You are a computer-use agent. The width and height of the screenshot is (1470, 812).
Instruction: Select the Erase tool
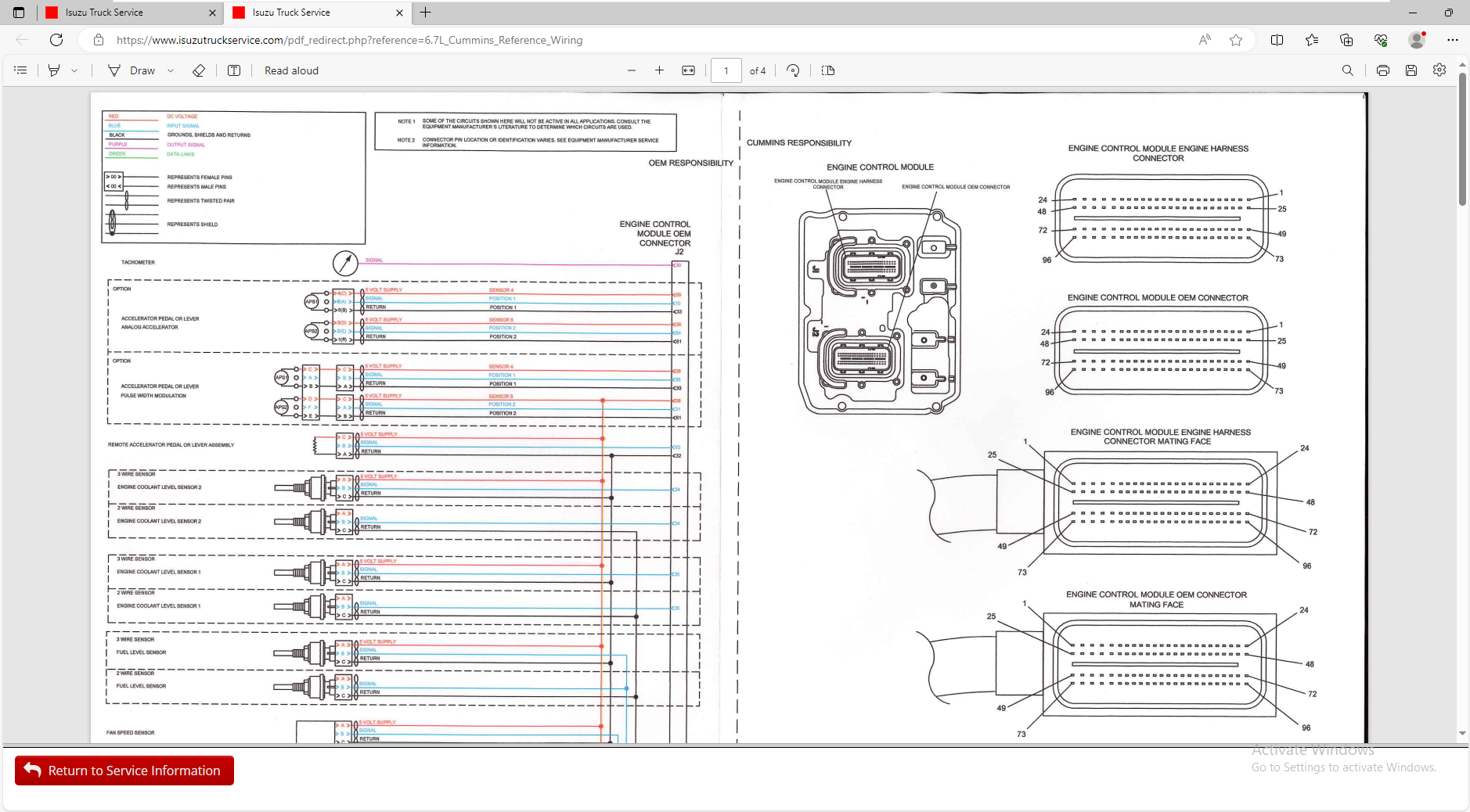pos(199,70)
